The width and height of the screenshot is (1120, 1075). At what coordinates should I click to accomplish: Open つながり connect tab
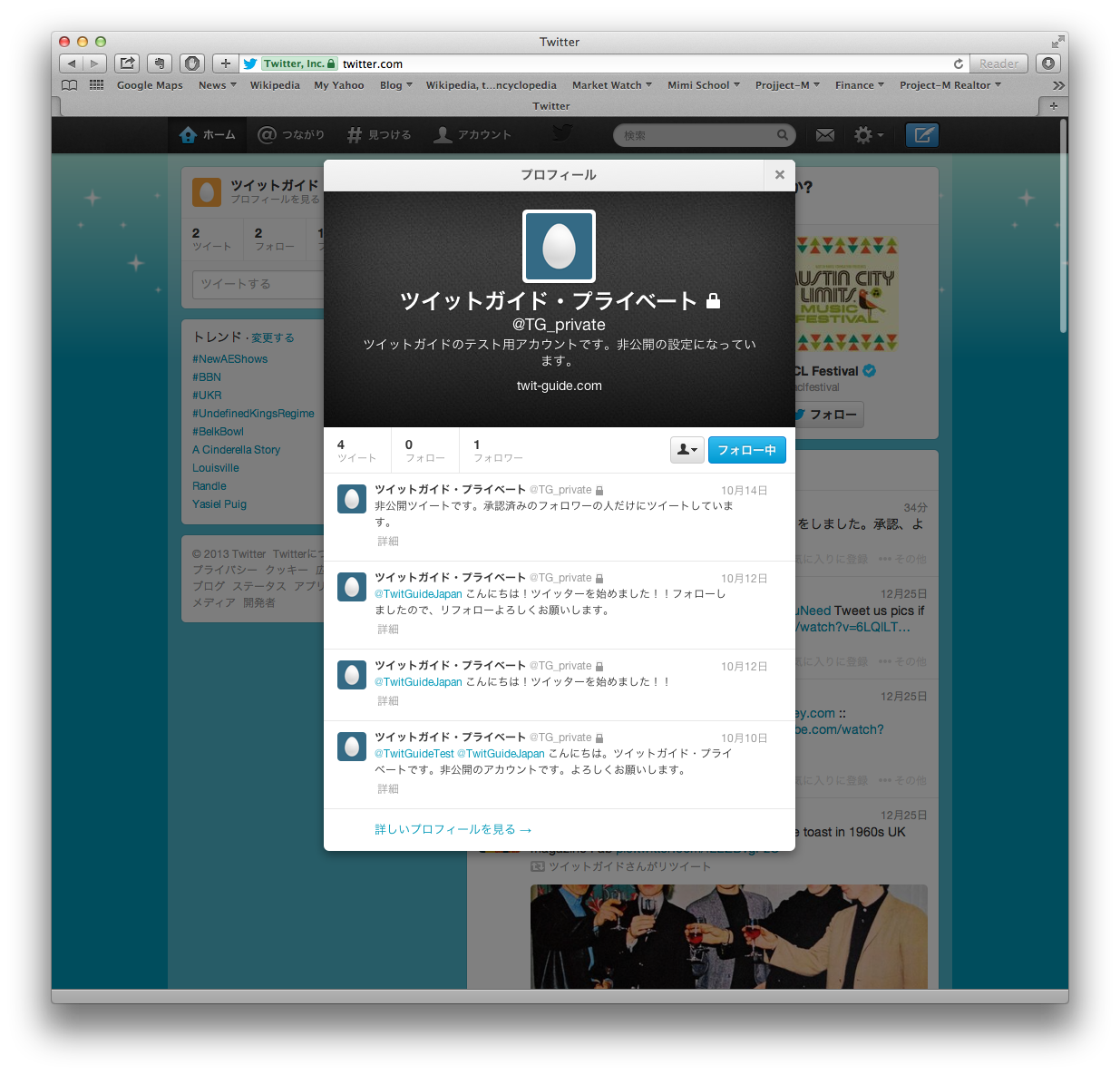tap(291, 135)
